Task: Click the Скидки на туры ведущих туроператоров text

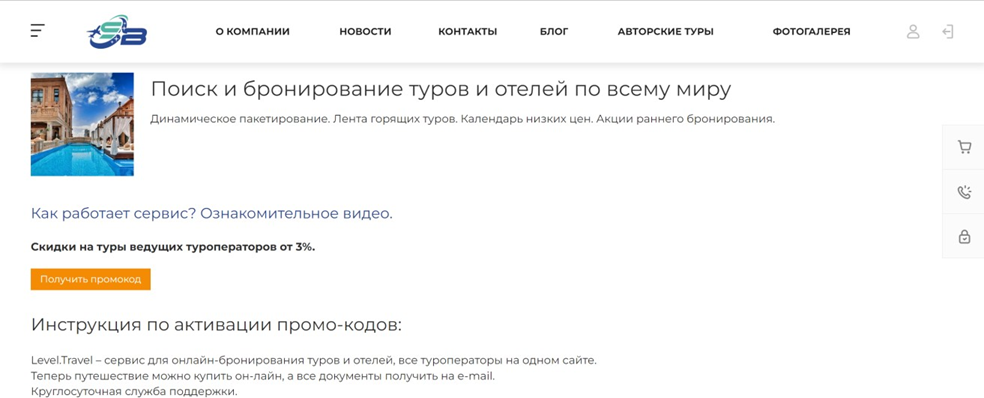Action: (x=173, y=247)
